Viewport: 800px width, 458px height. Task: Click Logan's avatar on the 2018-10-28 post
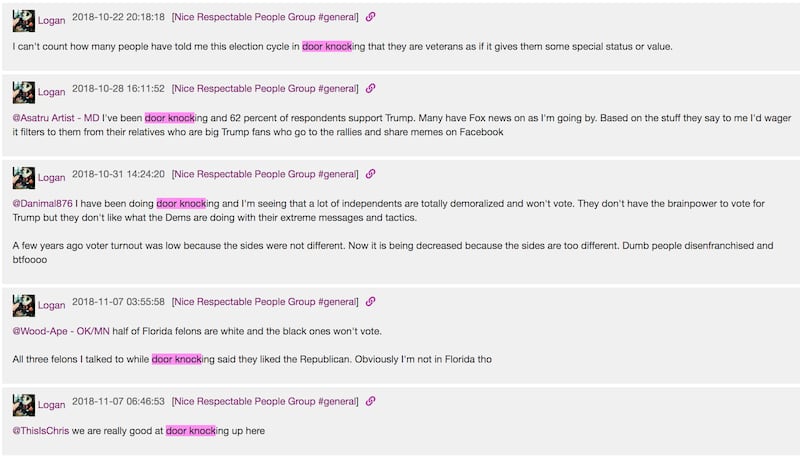[x=23, y=92]
